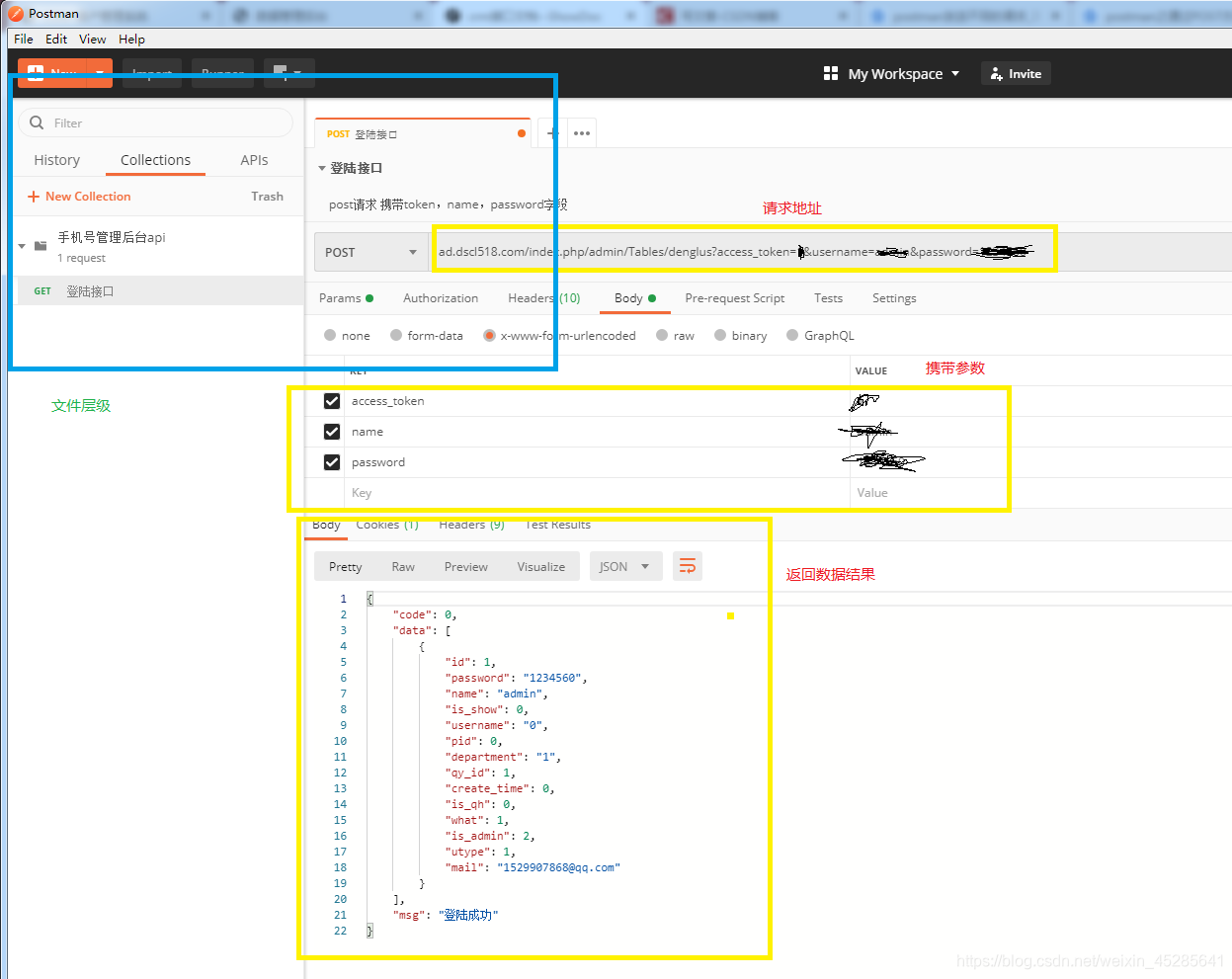Screen dimensions: 1232x979
Task: Click the response Body tab
Action: click(326, 525)
